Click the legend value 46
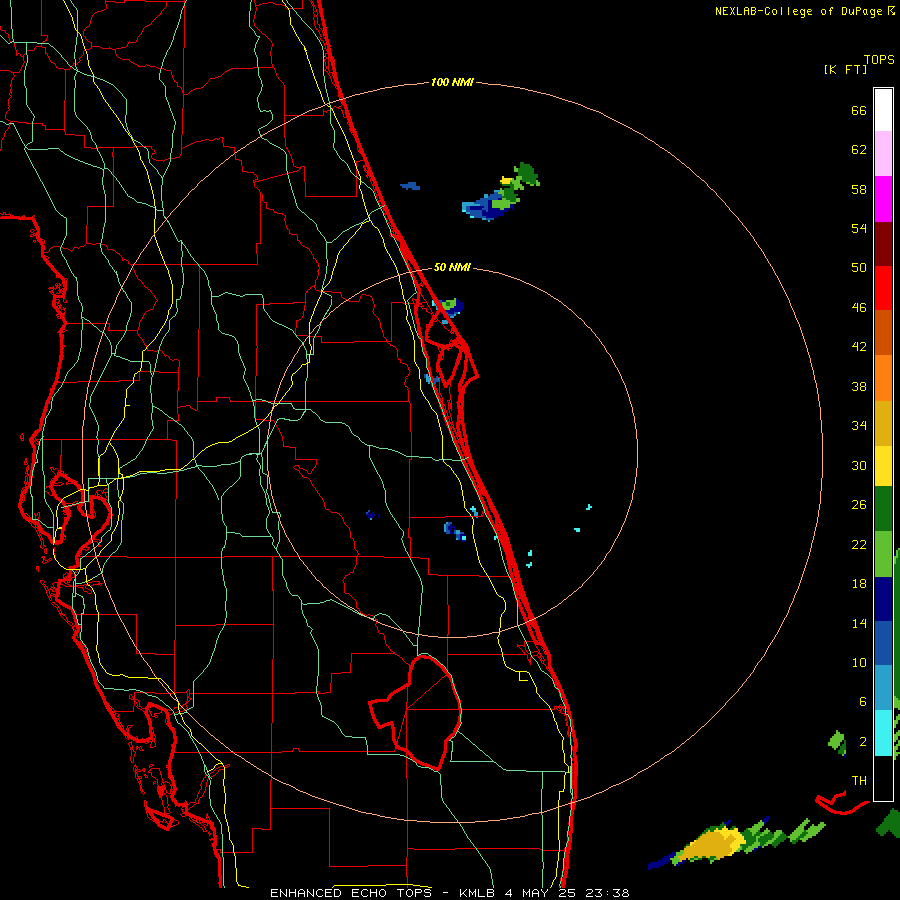This screenshot has width=900, height=900. [859, 308]
